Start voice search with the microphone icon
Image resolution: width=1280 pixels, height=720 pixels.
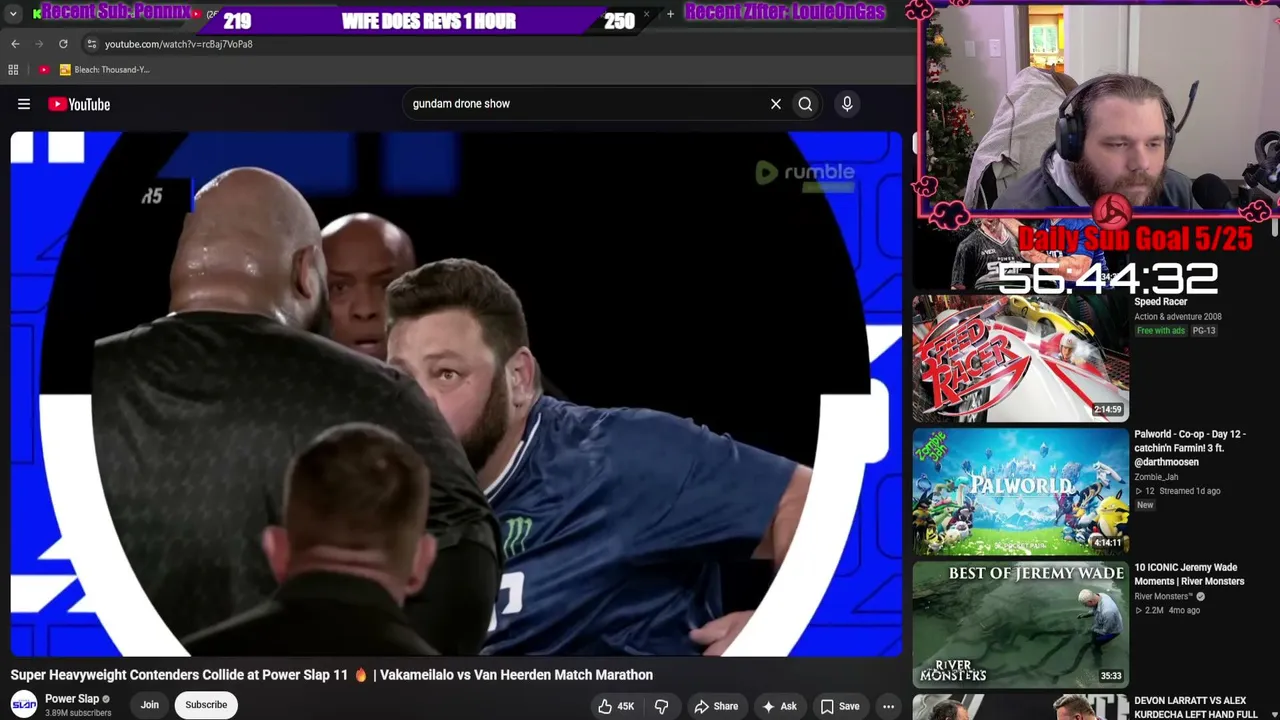(x=847, y=104)
